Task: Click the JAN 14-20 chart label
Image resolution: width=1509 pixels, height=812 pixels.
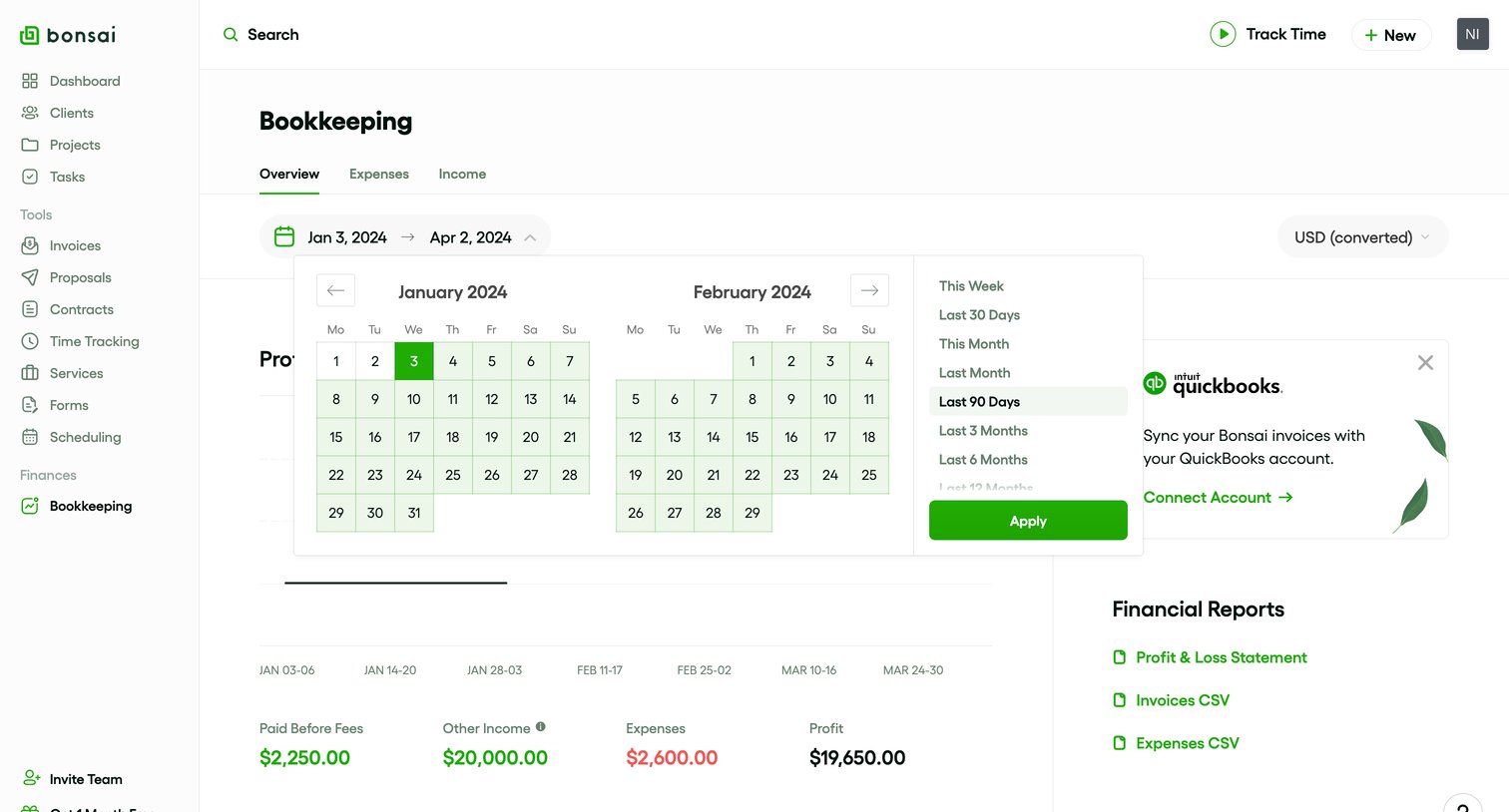Action: (x=390, y=670)
